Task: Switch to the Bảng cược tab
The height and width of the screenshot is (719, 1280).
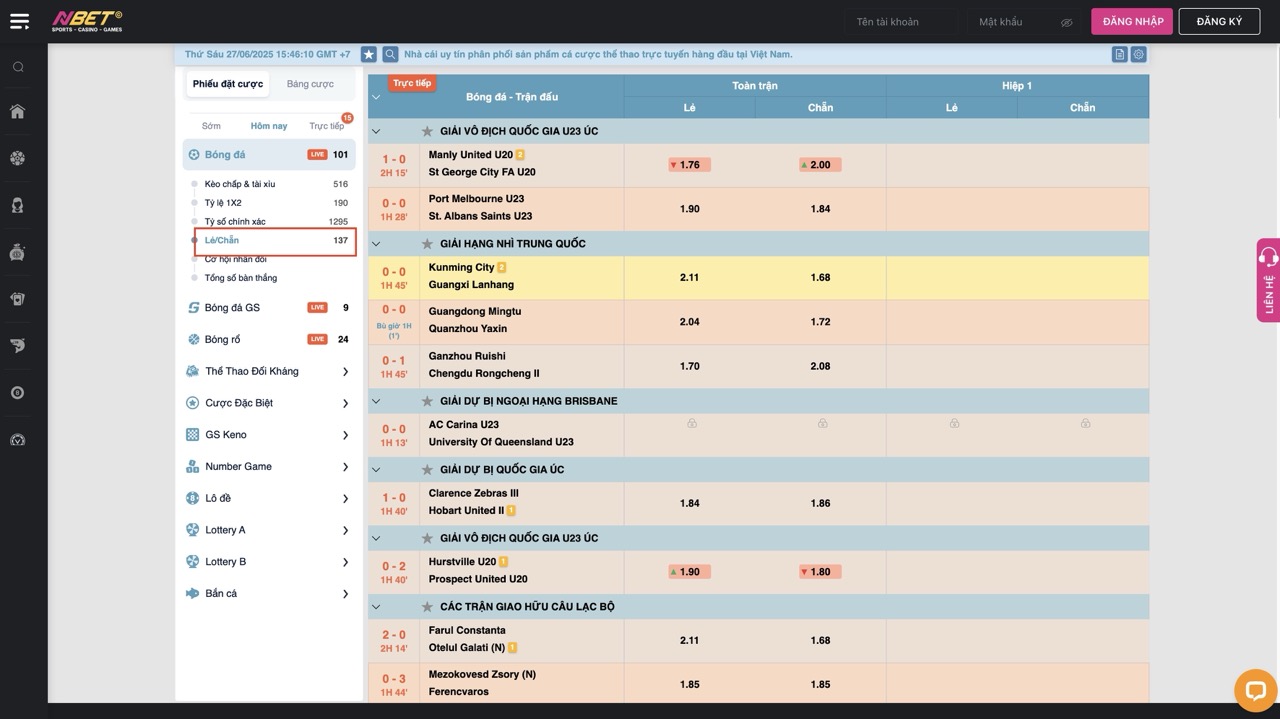Action: (310, 84)
